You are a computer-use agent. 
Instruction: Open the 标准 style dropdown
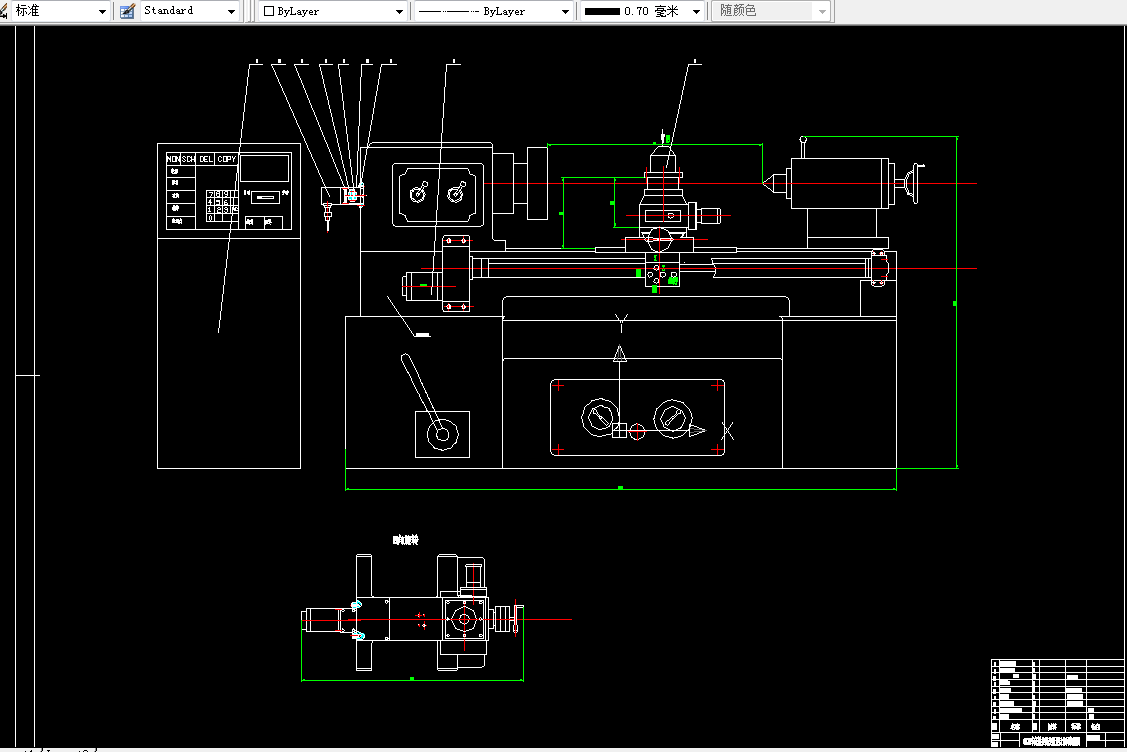pos(102,12)
